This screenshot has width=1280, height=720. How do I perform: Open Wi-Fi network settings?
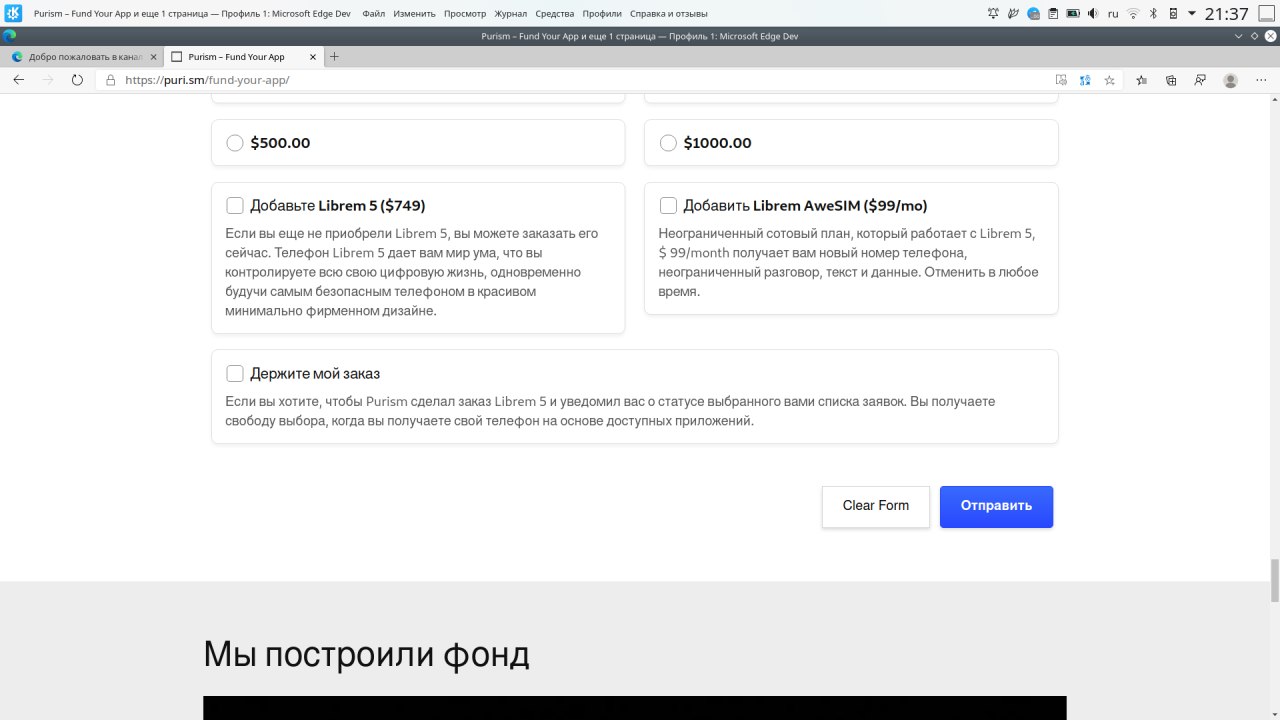[1133, 14]
